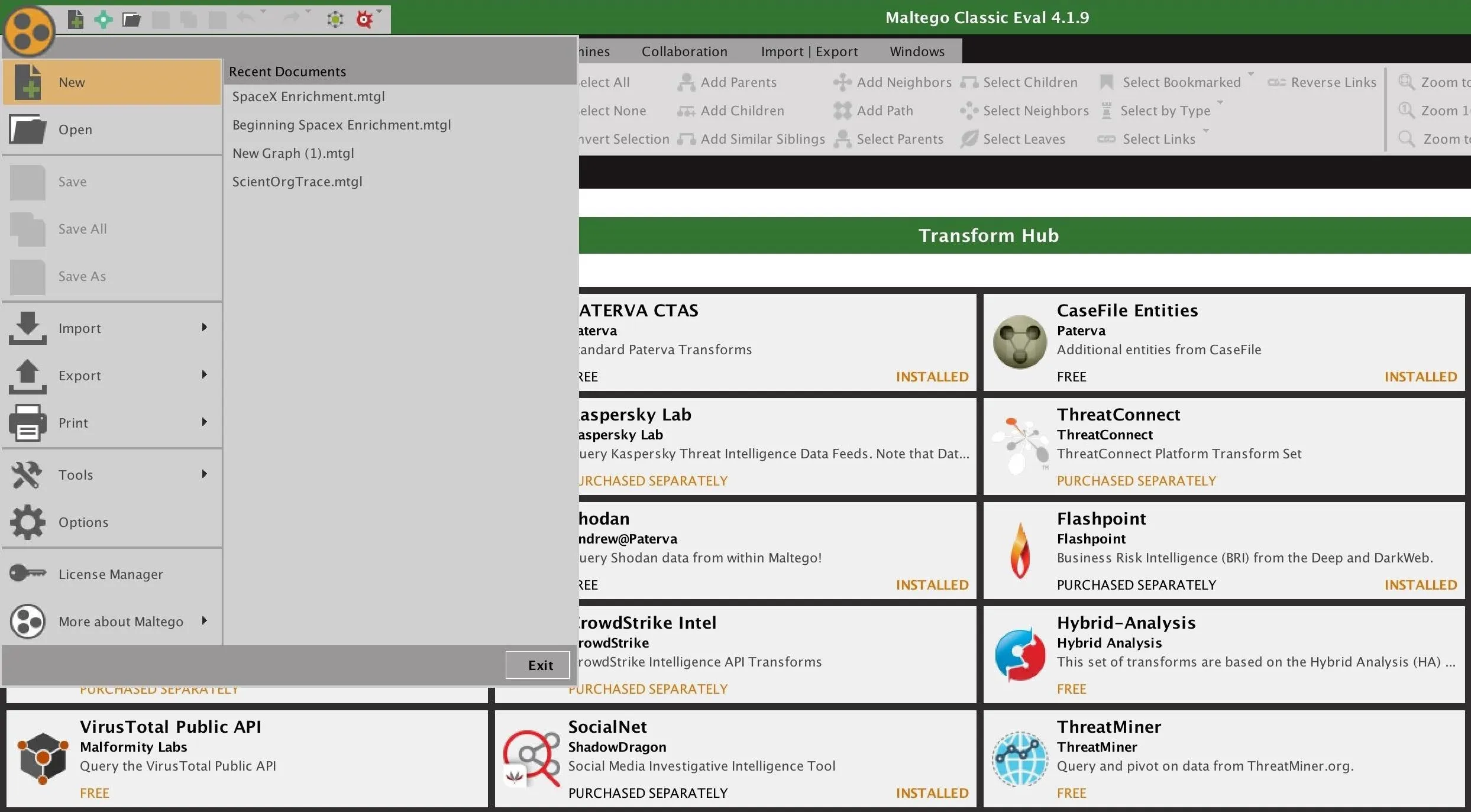This screenshot has width=1471, height=812.
Task: Click PURCHASED SEPARATELY on ThreatConnect card
Action: 1136,481
